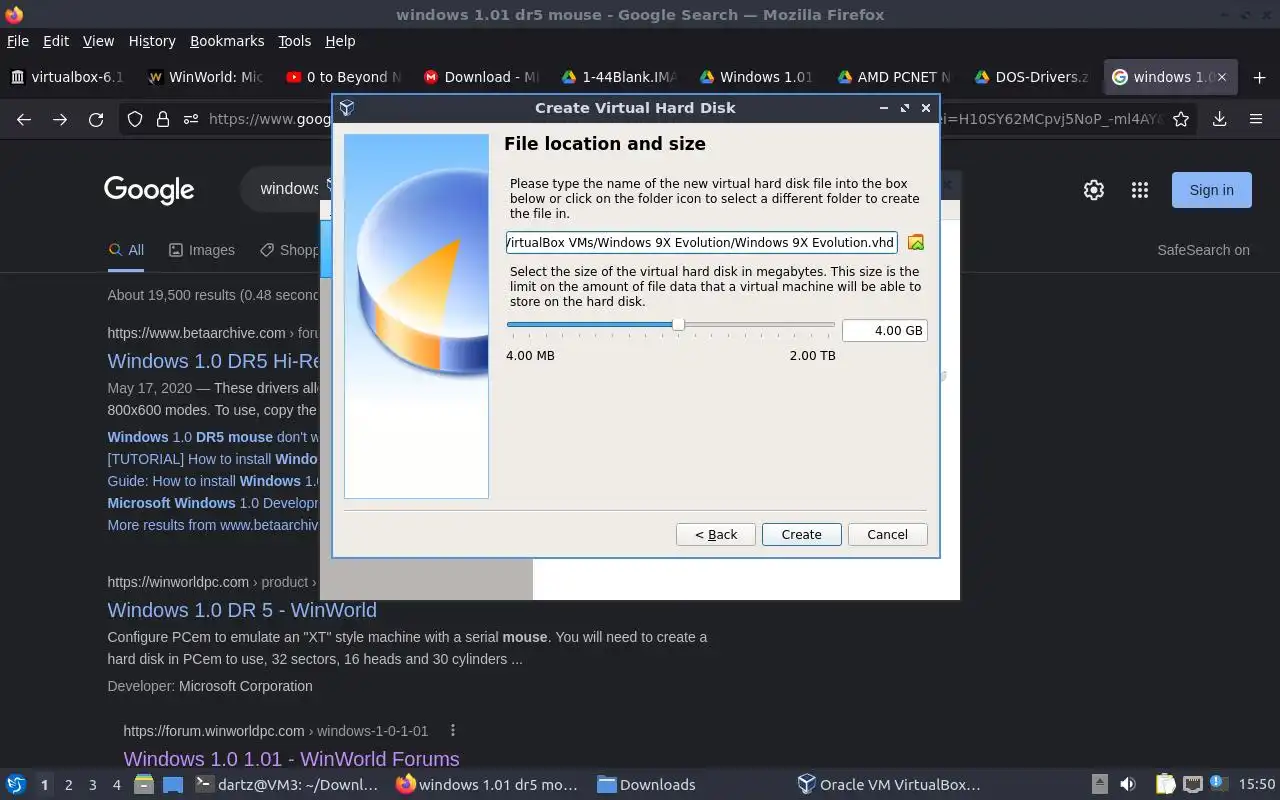
Task: Open the Windows 1.0 DR 5 - WinWorld result
Action: click(x=242, y=610)
